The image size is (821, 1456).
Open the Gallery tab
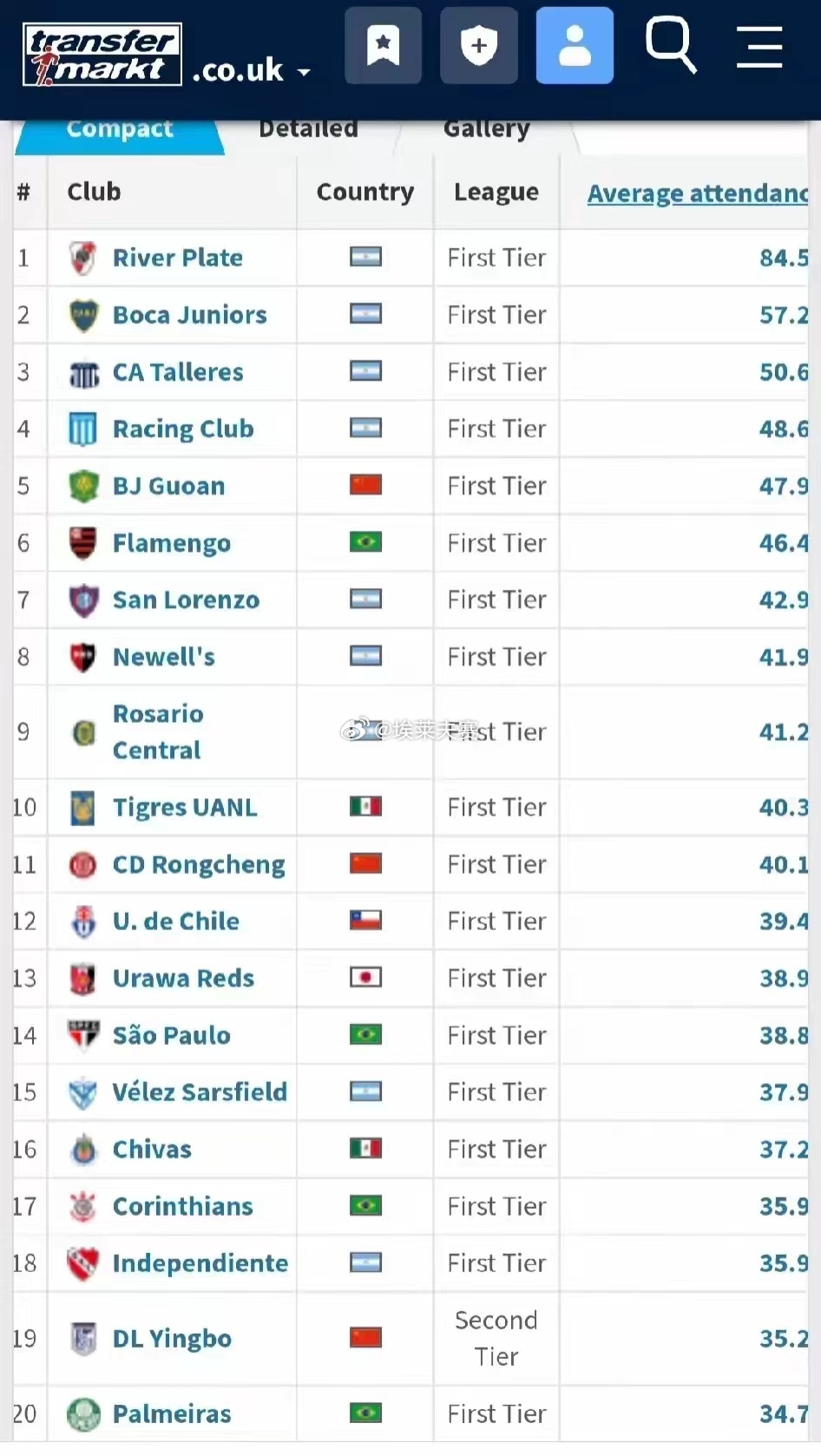[x=486, y=129]
